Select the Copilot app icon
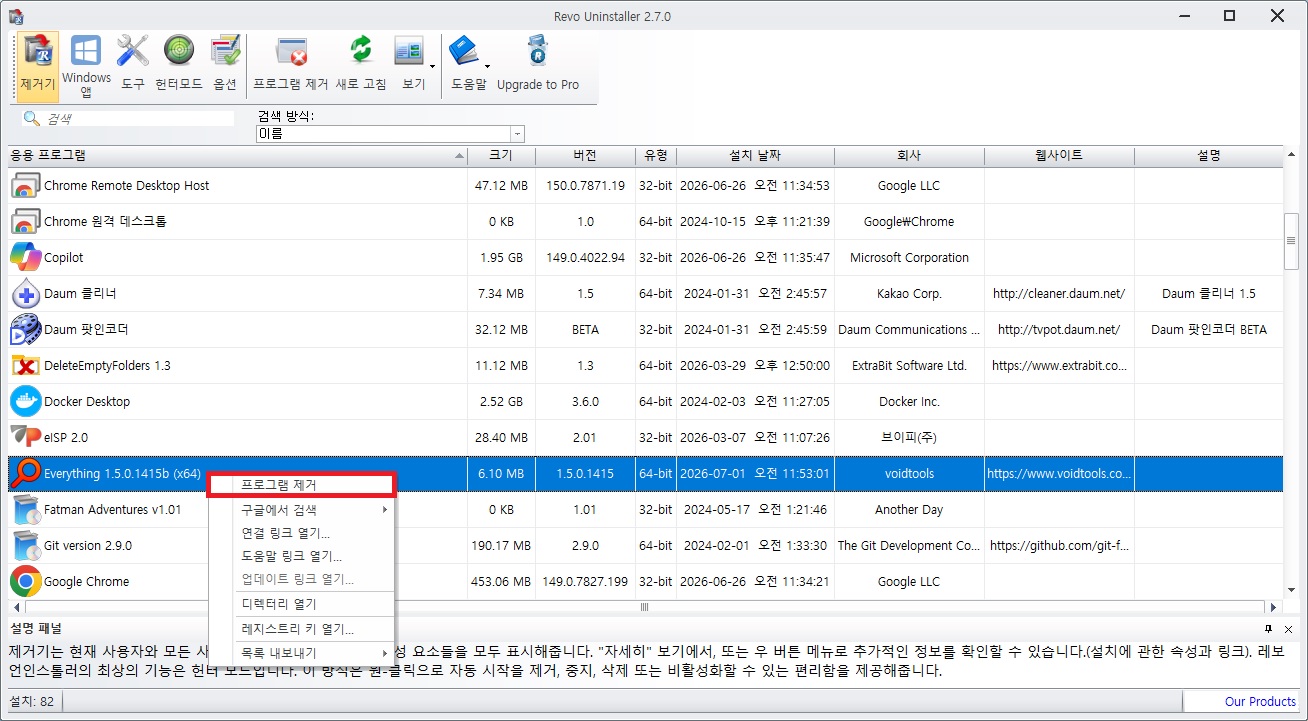This screenshot has height=721, width=1308. [x=25, y=258]
